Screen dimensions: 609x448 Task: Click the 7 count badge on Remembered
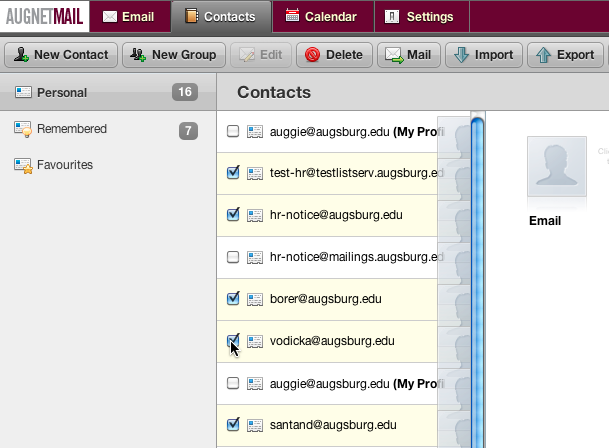click(188, 131)
